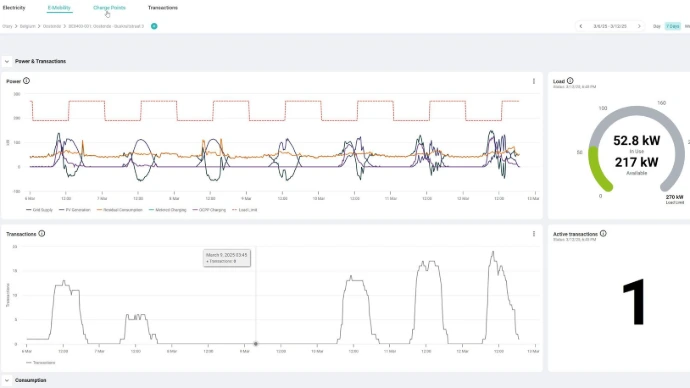Open the Electricity tab
The image size is (690, 388).
point(14,7)
